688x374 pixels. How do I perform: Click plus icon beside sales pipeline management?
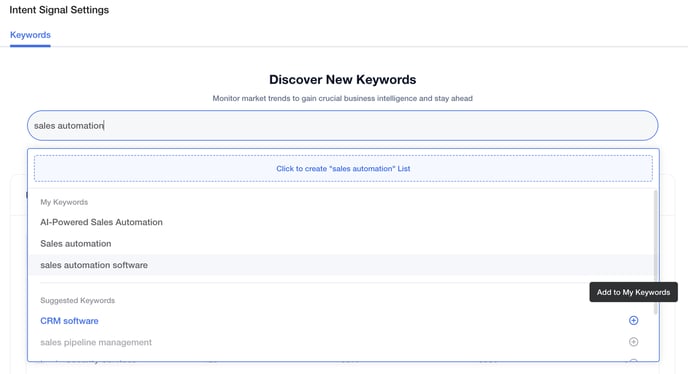click(x=633, y=342)
